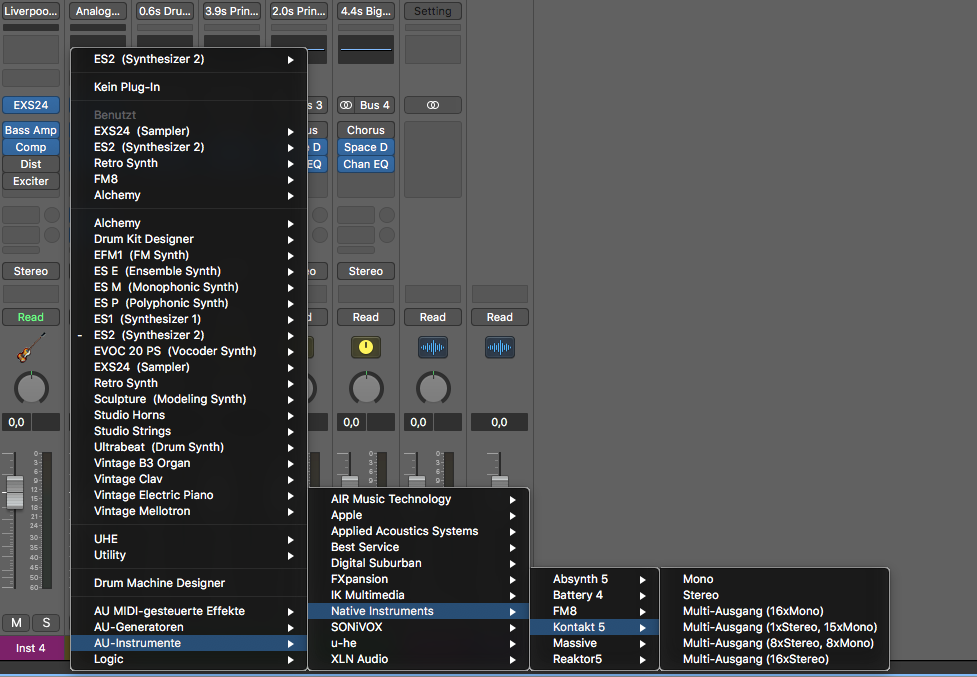Screen dimensions: 977x677
Task: Toggle the Bass Amp effect slot
Action: click(x=31, y=130)
